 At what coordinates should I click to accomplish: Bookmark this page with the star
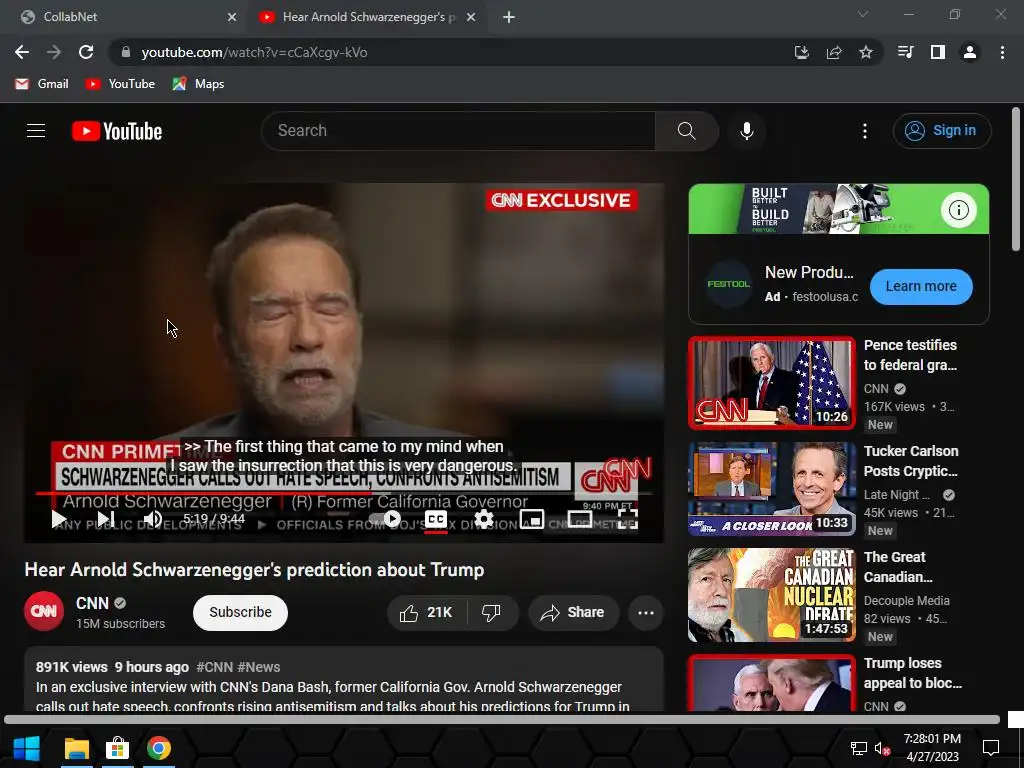[866, 52]
